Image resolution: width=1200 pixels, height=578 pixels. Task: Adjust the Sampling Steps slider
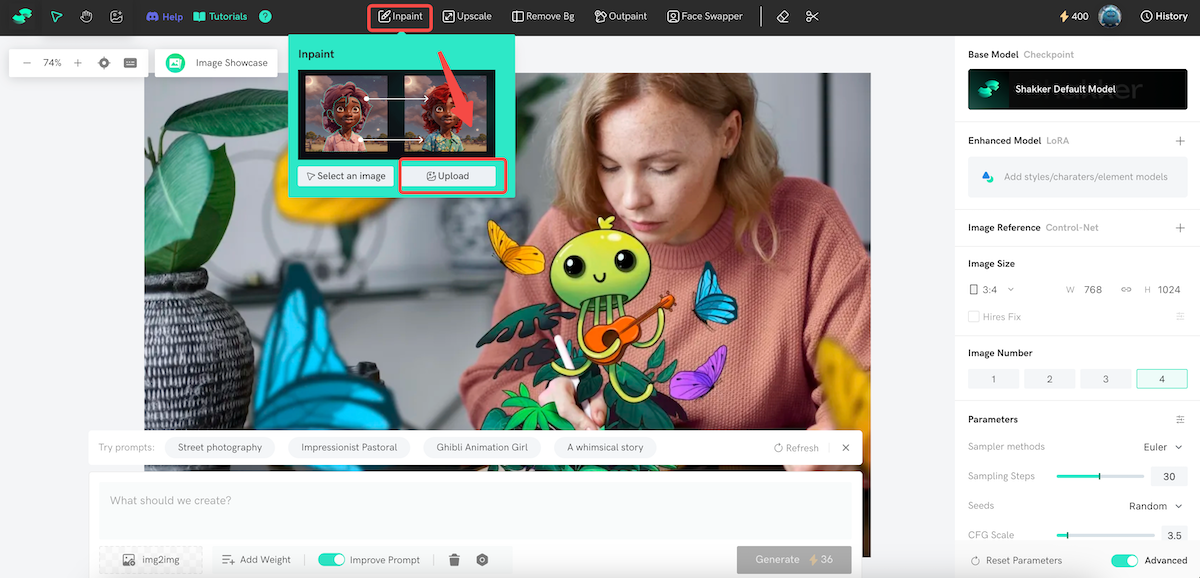[x=1099, y=477]
